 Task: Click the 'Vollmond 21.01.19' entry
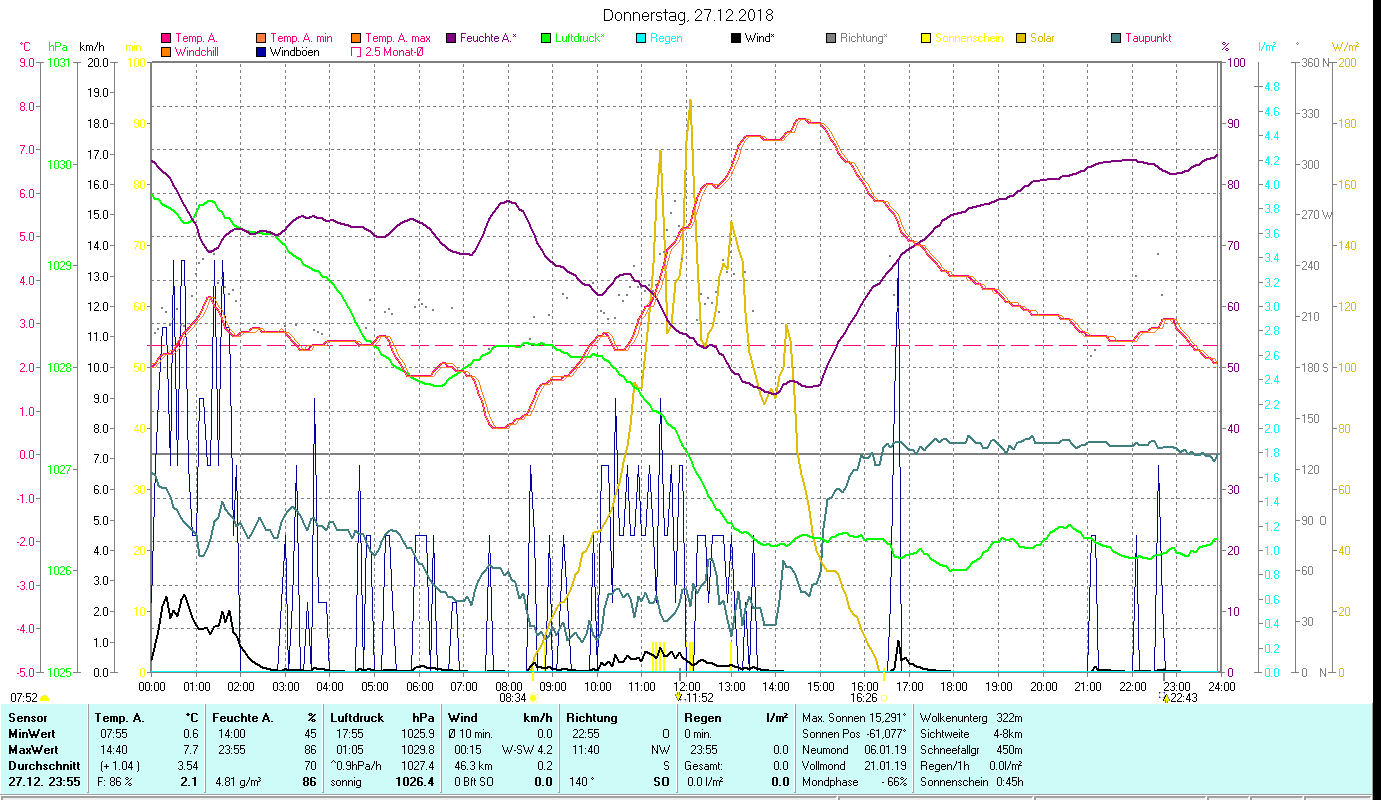coord(852,766)
